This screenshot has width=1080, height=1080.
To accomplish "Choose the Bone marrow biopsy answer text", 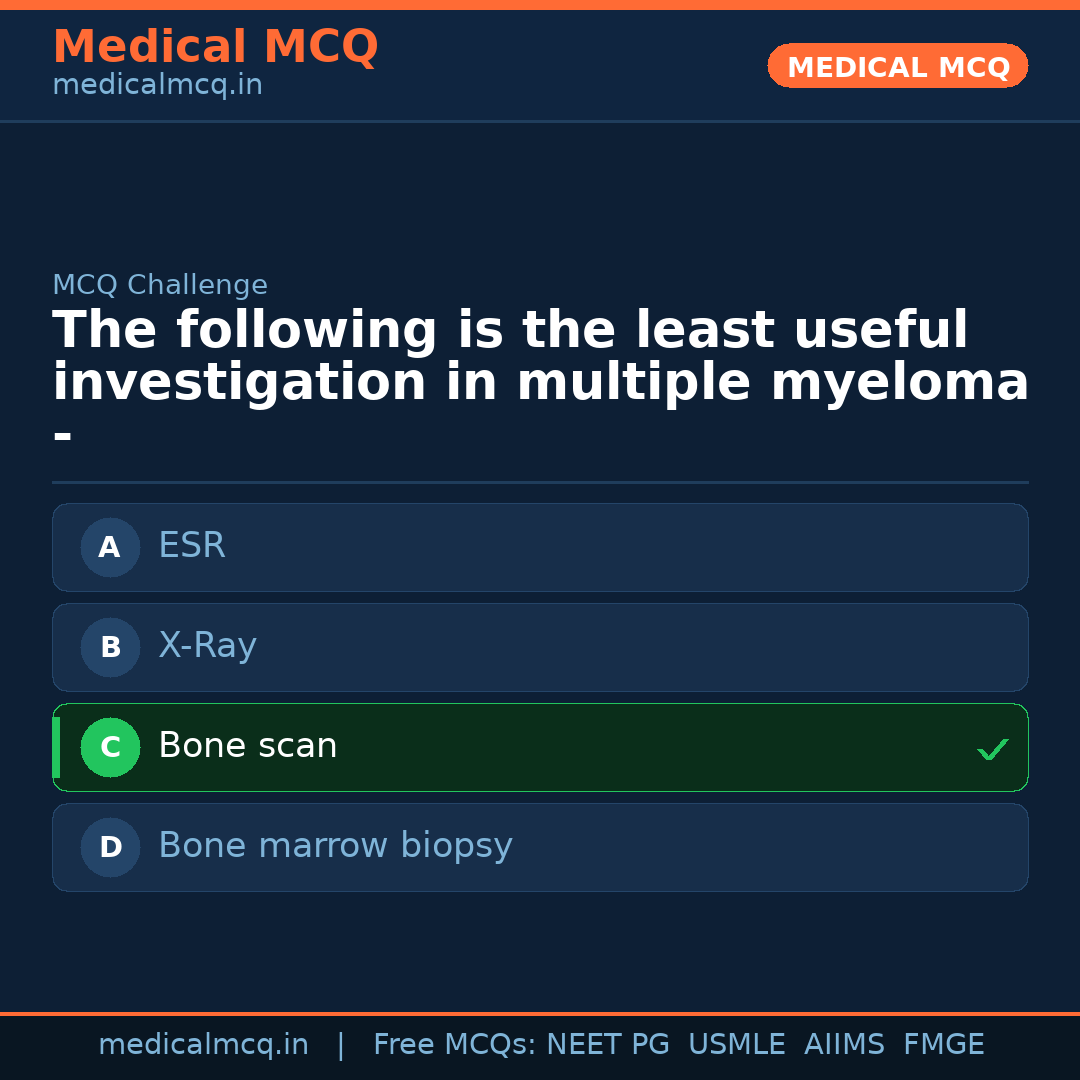I will (x=335, y=846).
